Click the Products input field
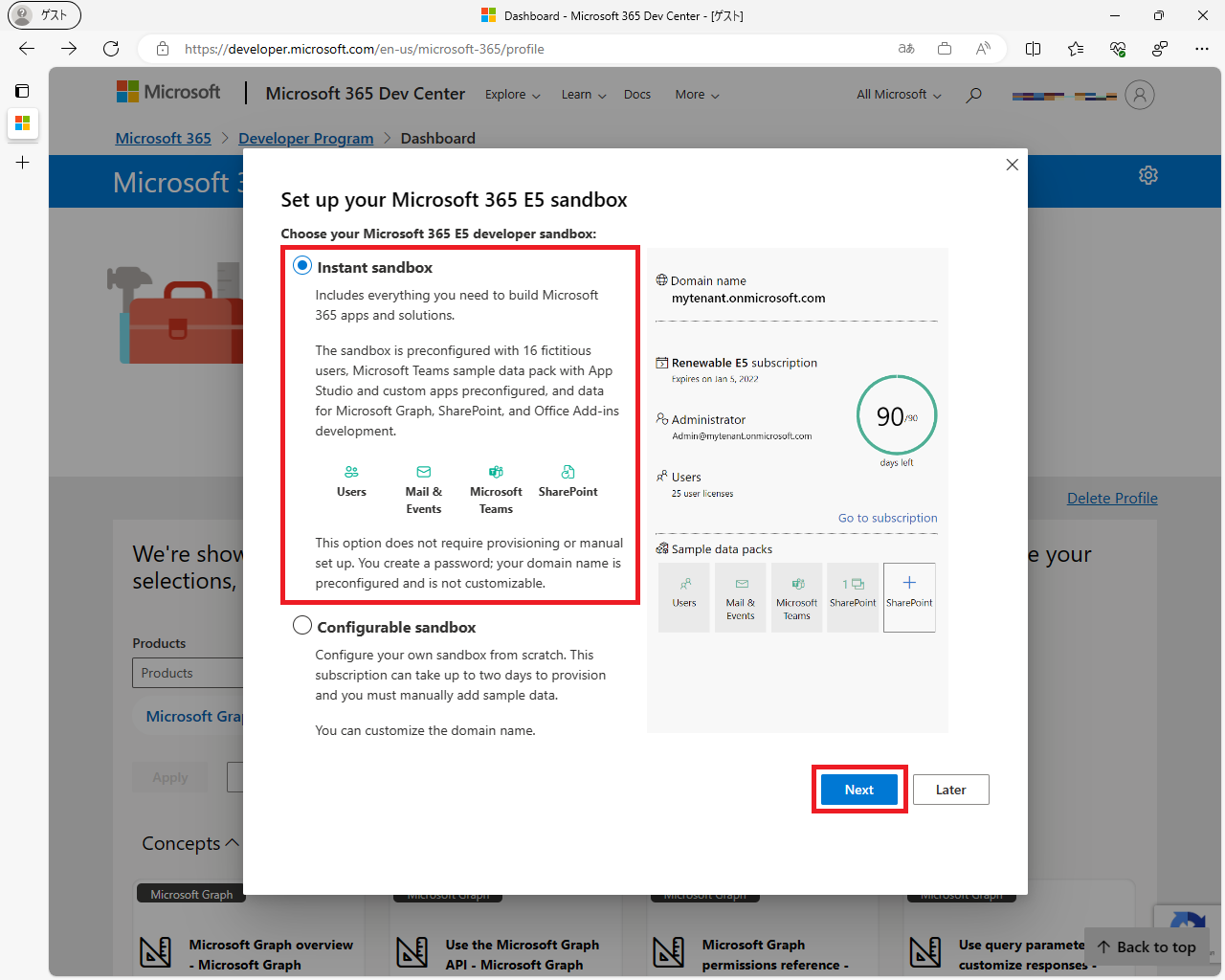 click(x=188, y=673)
